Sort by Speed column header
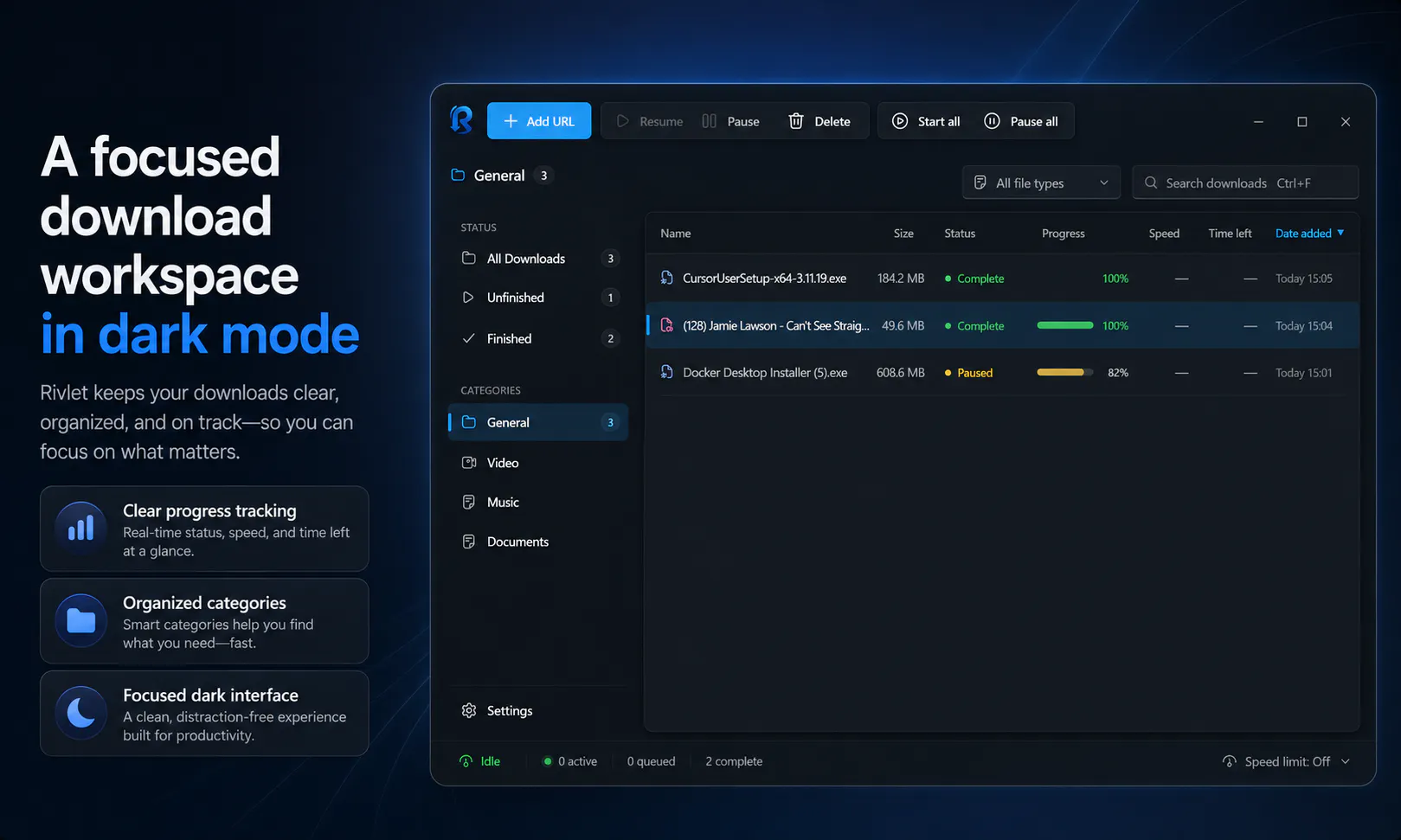This screenshot has height=840, width=1401. pyautogui.click(x=1164, y=234)
